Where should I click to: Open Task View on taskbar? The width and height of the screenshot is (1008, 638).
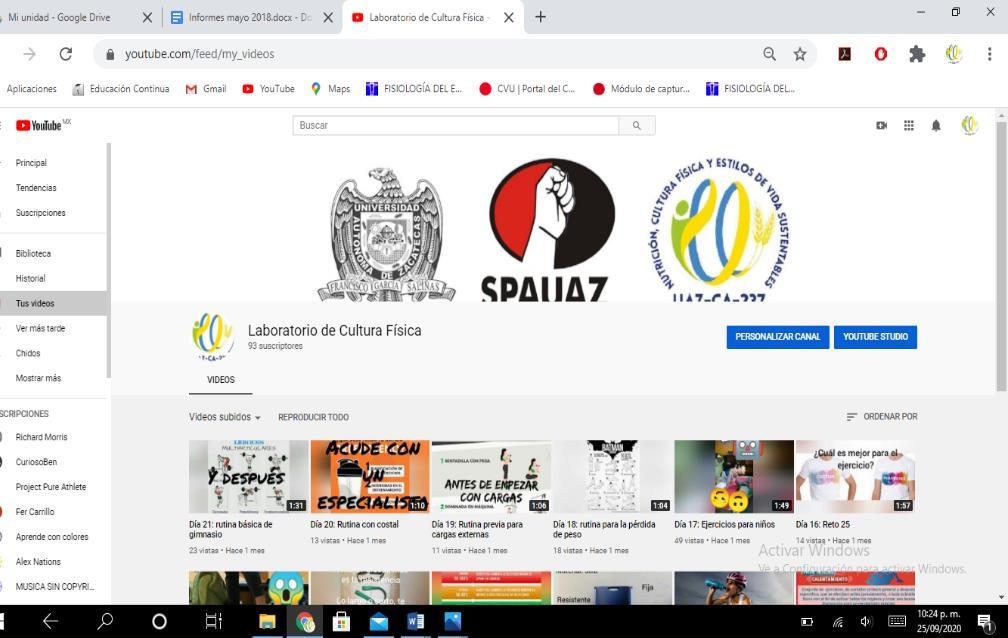coord(213,621)
